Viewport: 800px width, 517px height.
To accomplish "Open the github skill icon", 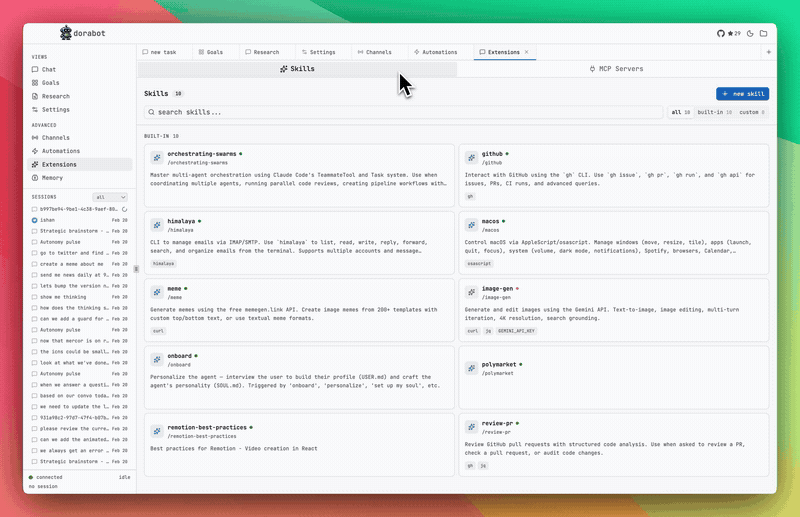I will (471, 158).
